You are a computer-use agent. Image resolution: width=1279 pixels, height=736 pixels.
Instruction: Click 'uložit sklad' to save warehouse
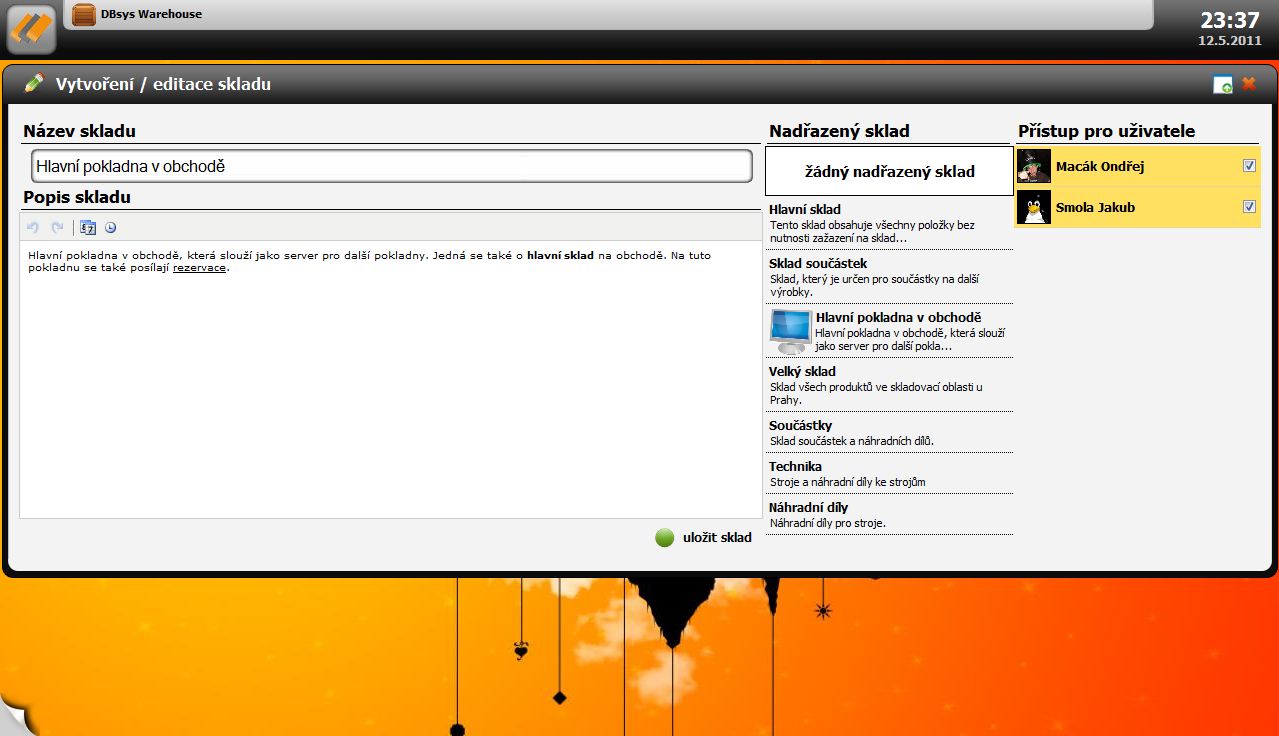[716, 538]
